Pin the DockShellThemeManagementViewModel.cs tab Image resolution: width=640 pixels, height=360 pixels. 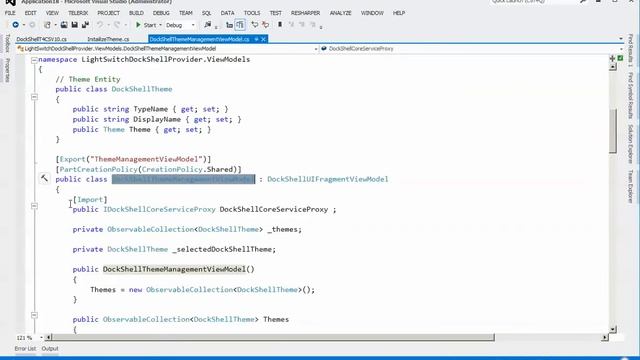point(256,39)
